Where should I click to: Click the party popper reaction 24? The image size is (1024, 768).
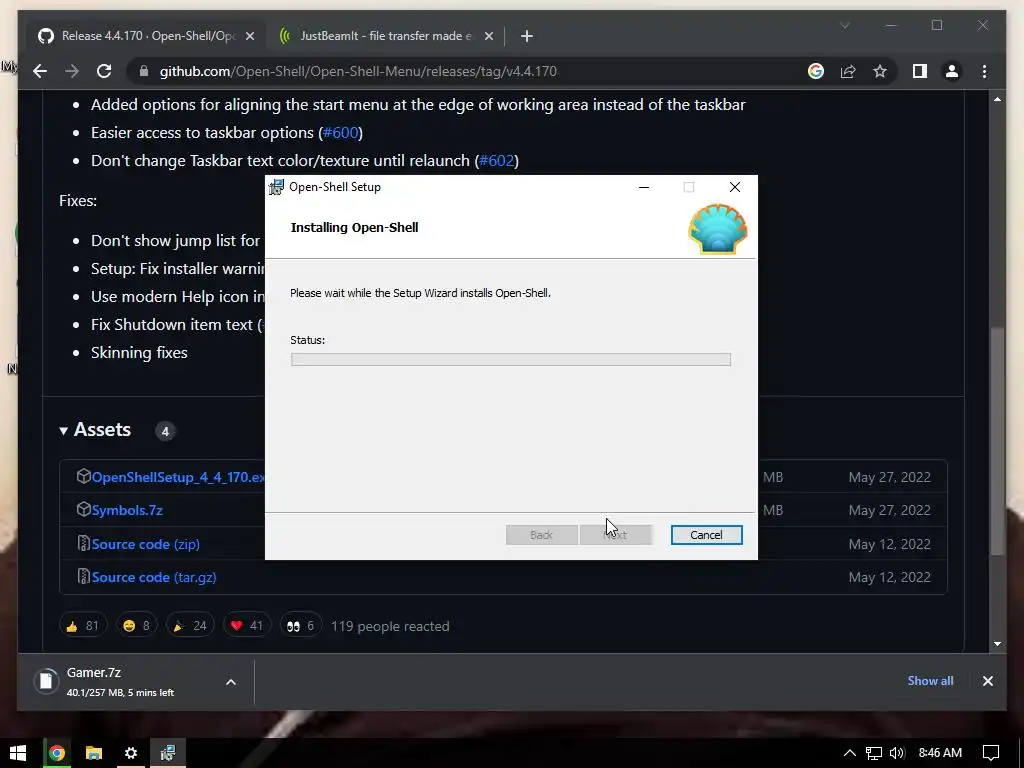(x=189, y=626)
